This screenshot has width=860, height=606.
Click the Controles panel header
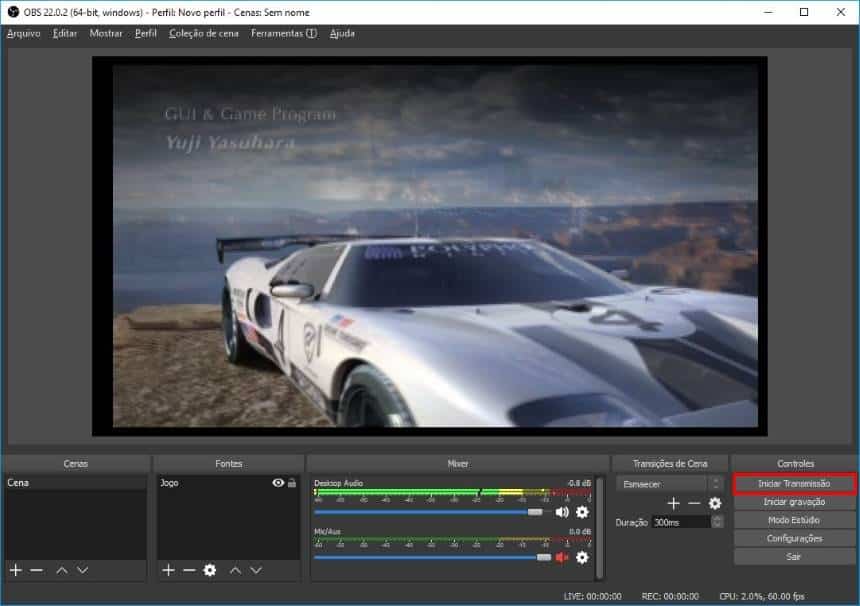[x=795, y=464]
